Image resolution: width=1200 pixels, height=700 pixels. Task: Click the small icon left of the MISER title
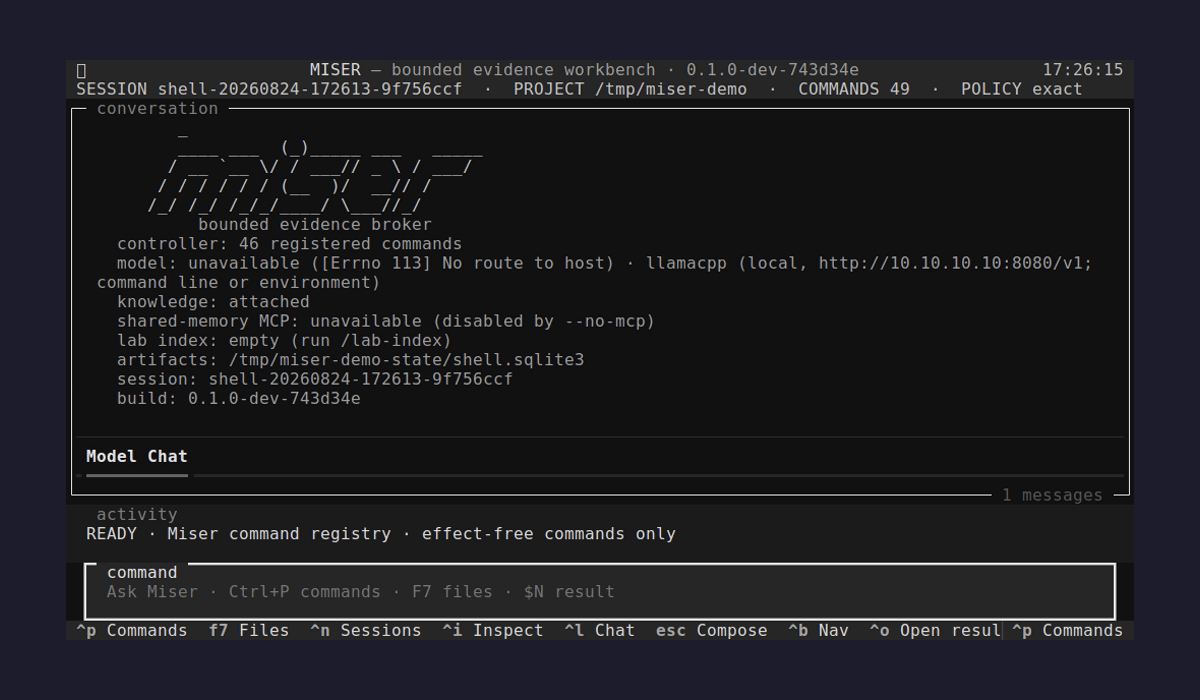(x=81, y=70)
